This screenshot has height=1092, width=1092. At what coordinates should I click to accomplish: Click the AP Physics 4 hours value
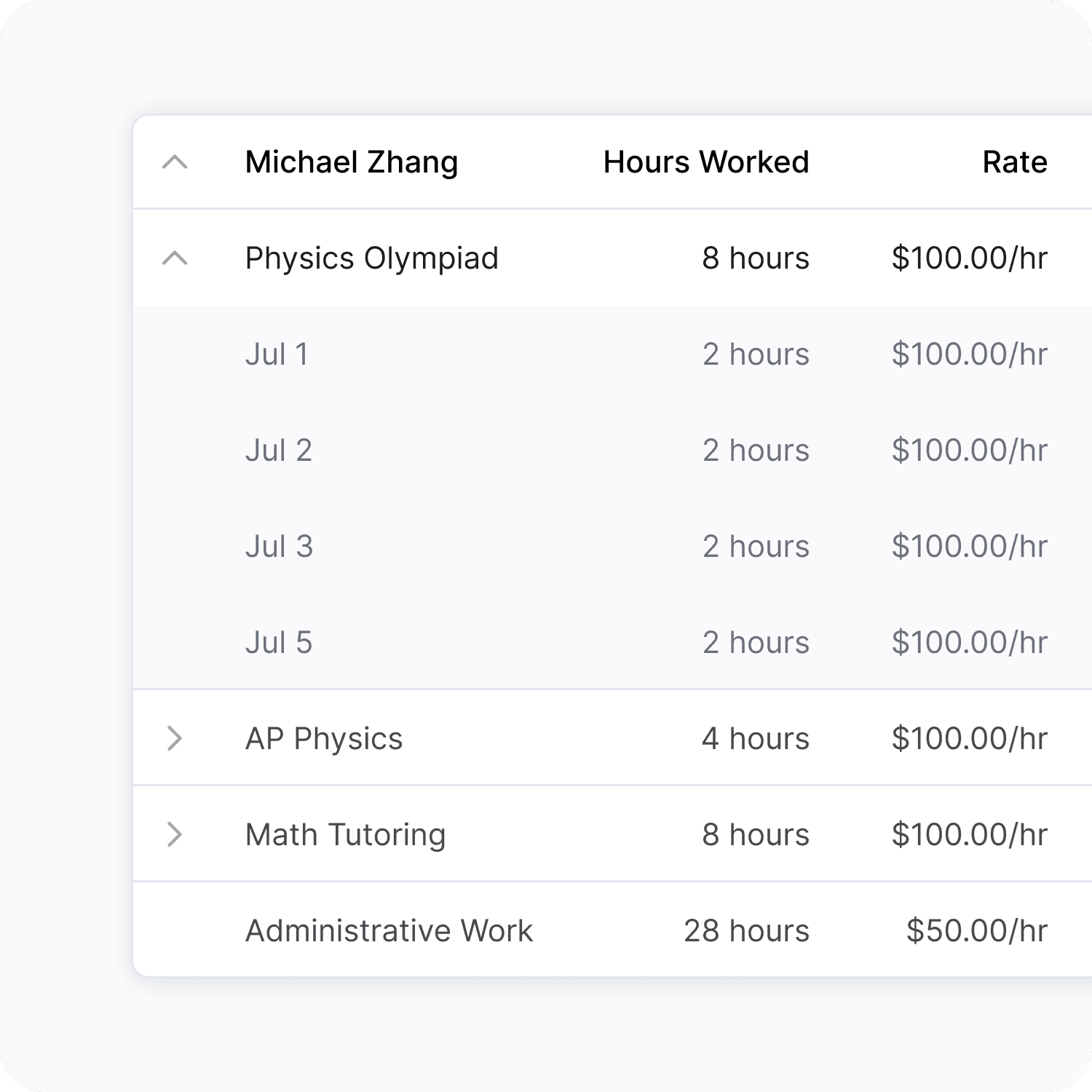756,739
